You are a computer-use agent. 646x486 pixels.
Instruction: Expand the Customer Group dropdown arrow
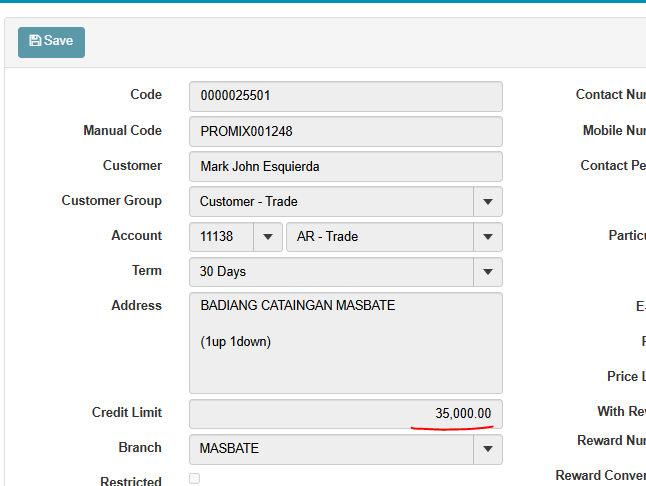pos(487,201)
